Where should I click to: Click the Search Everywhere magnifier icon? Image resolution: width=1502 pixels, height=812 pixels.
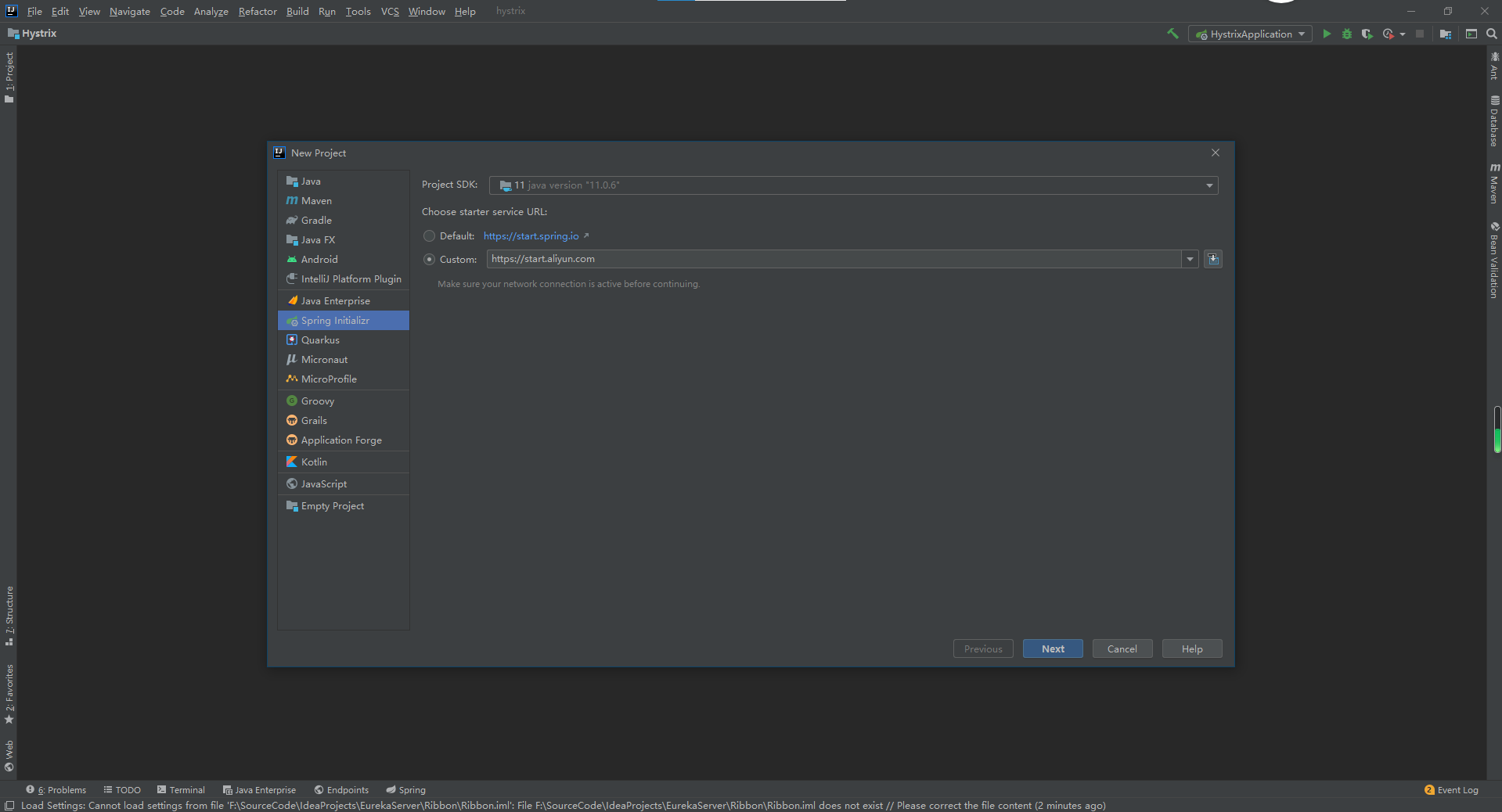point(1492,34)
